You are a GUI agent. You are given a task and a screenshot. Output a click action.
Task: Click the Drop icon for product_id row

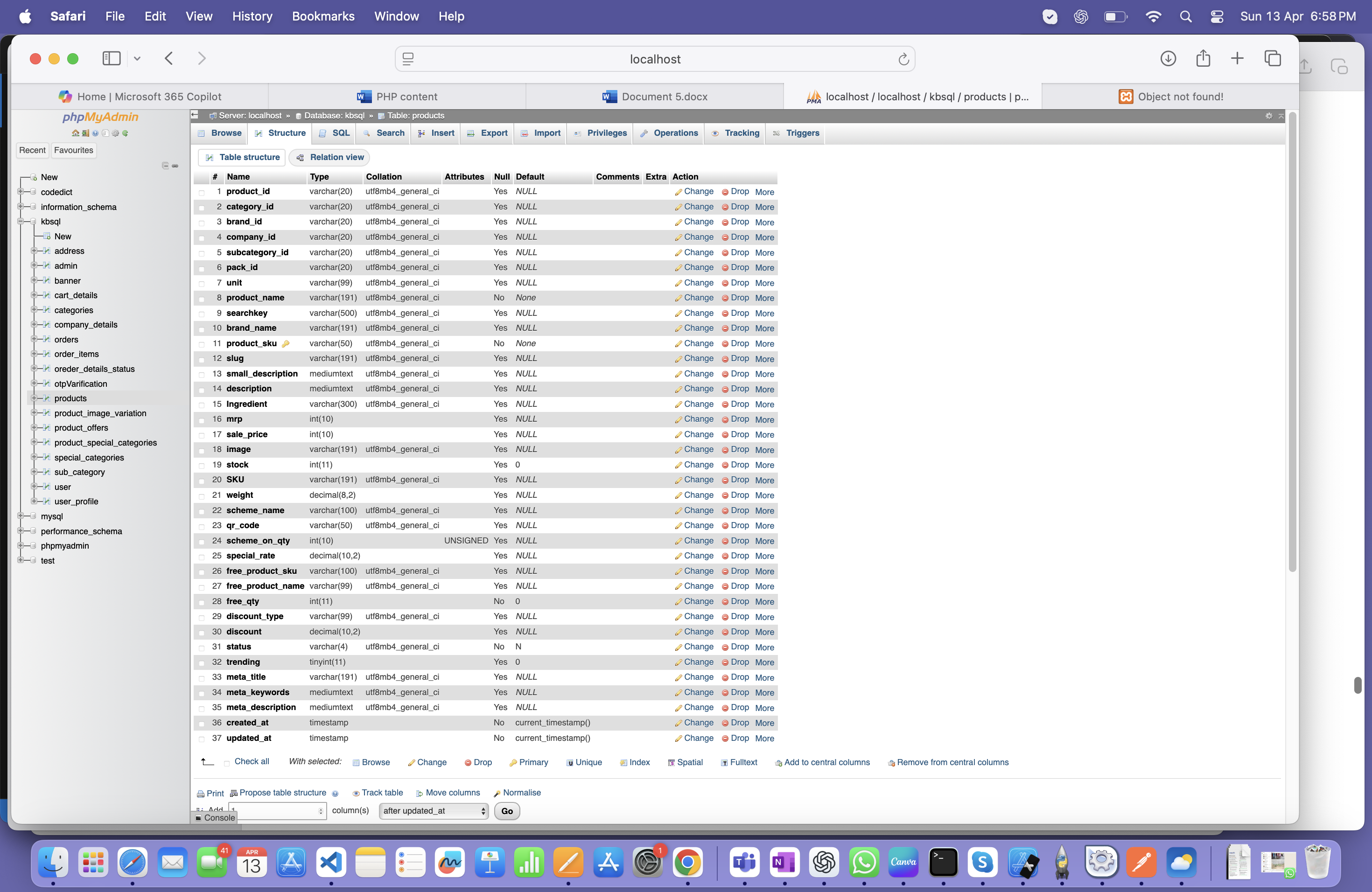pos(725,192)
